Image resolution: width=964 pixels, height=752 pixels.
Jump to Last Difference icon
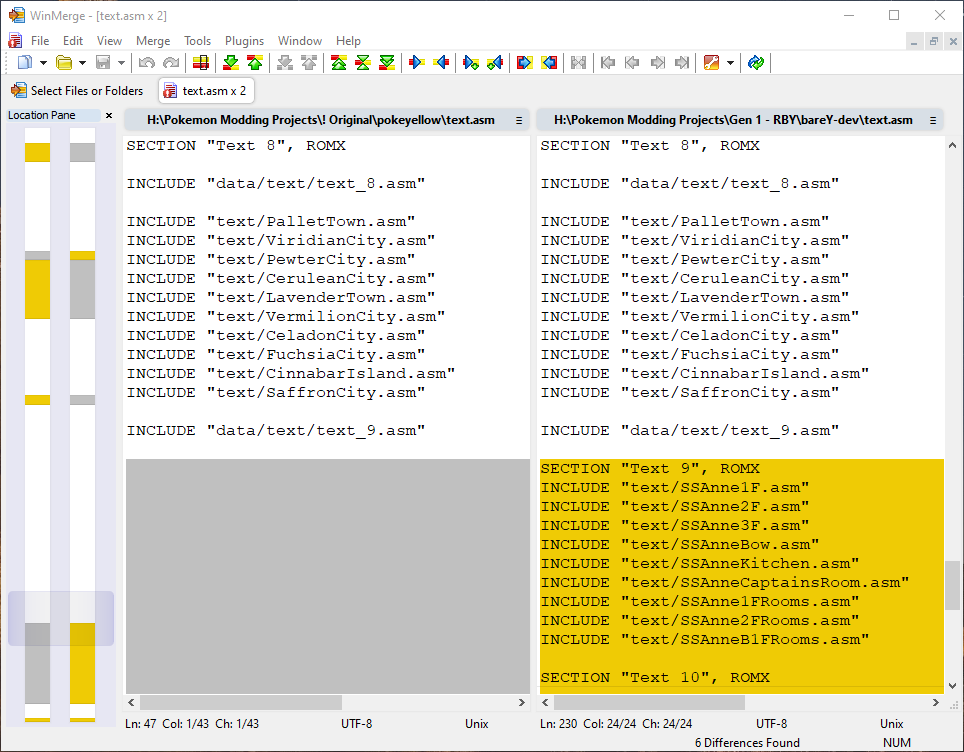point(387,63)
